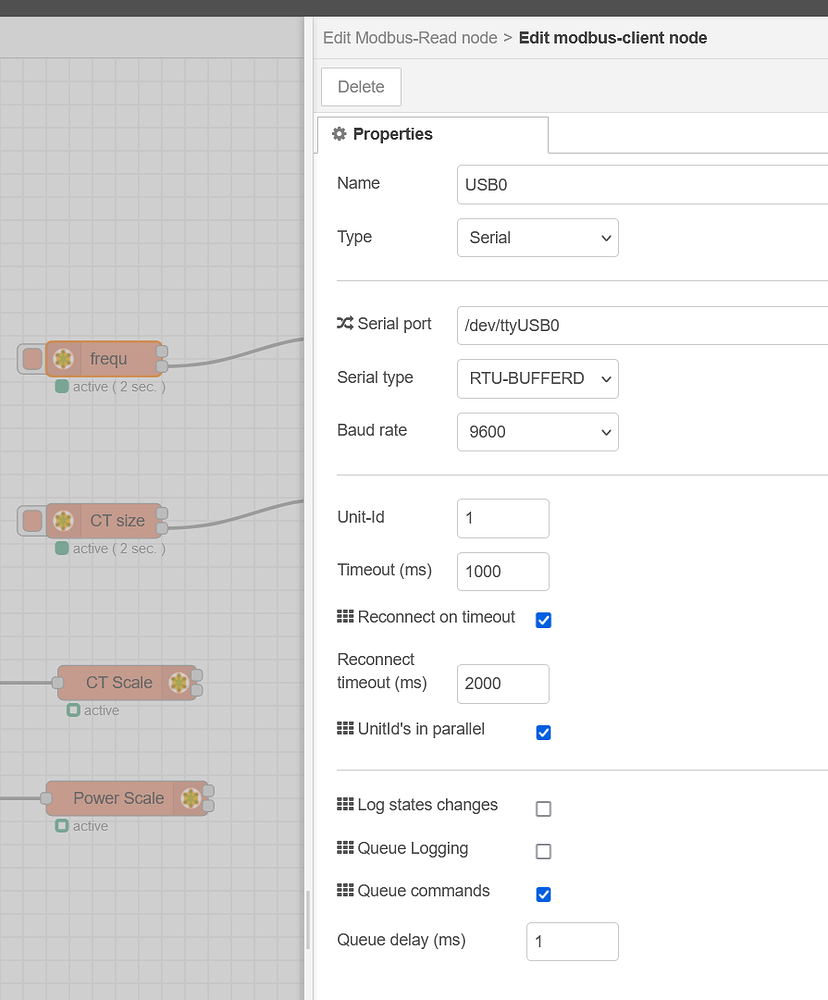
Task: Uncheck UnitId's in parallel
Action: pyautogui.click(x=543, y=732)
